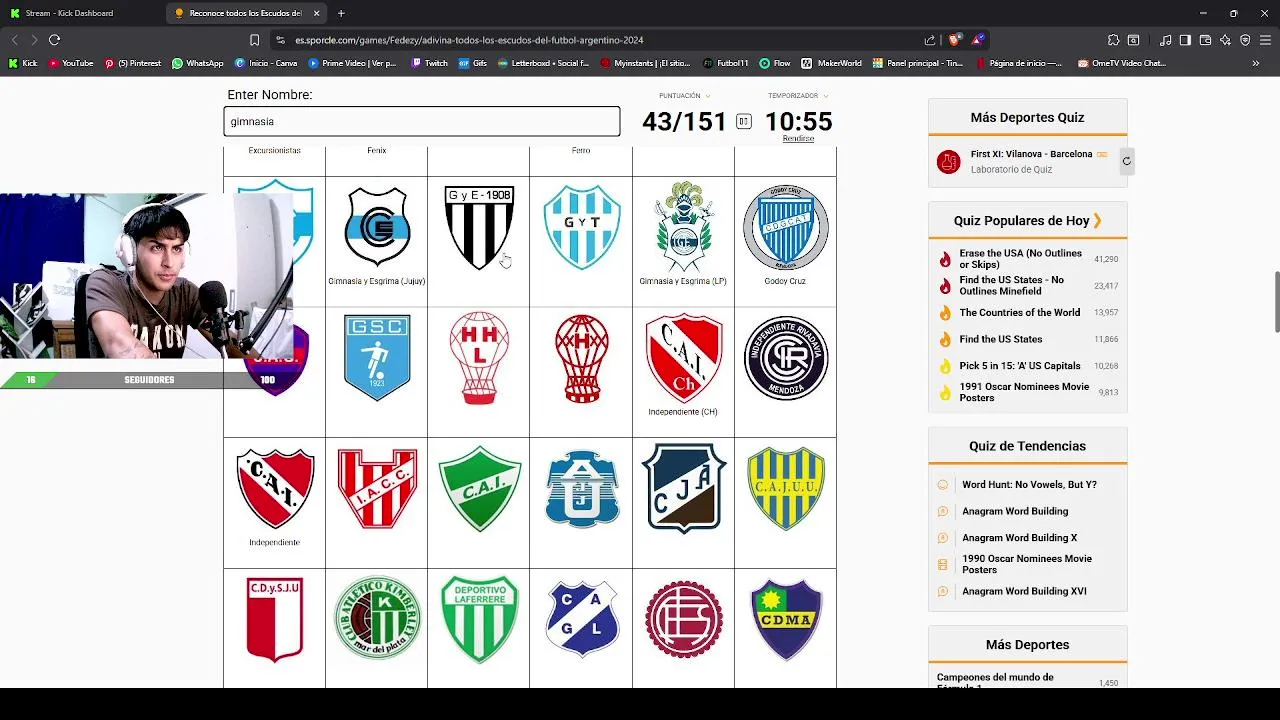
Task: Open Anagram Word Building XVI quiz
Action: tap(1024, 591)
